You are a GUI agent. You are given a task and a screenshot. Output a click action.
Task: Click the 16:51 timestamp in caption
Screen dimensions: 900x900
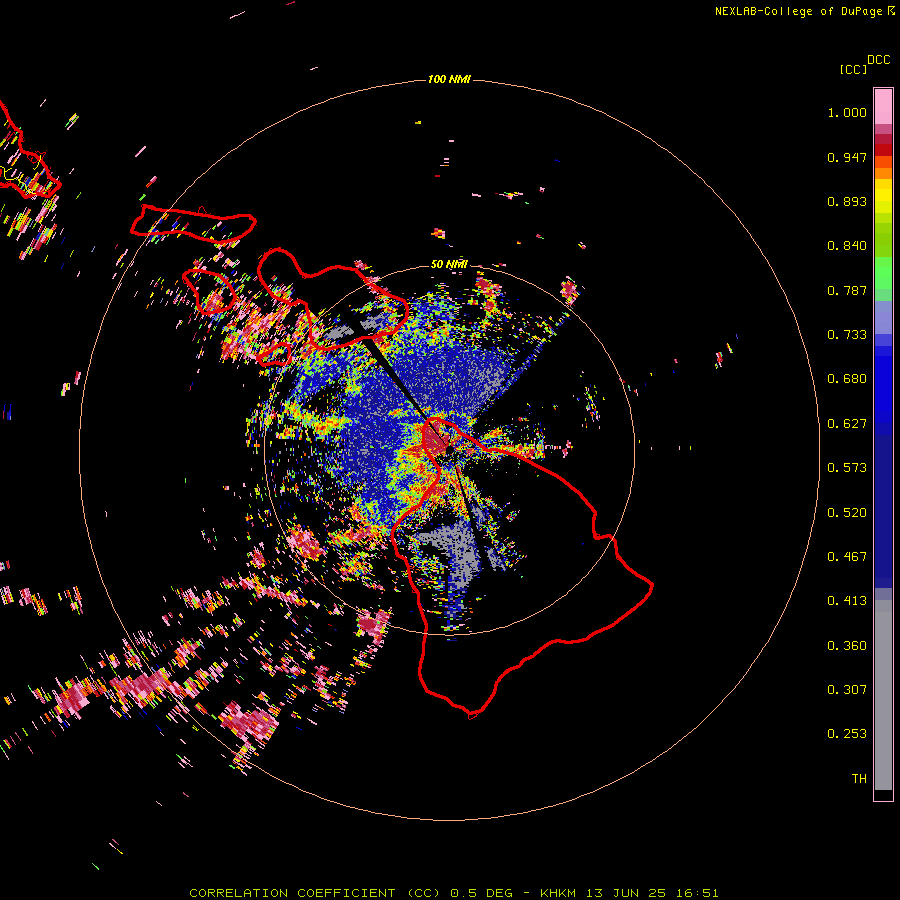(x=697, y=893)
